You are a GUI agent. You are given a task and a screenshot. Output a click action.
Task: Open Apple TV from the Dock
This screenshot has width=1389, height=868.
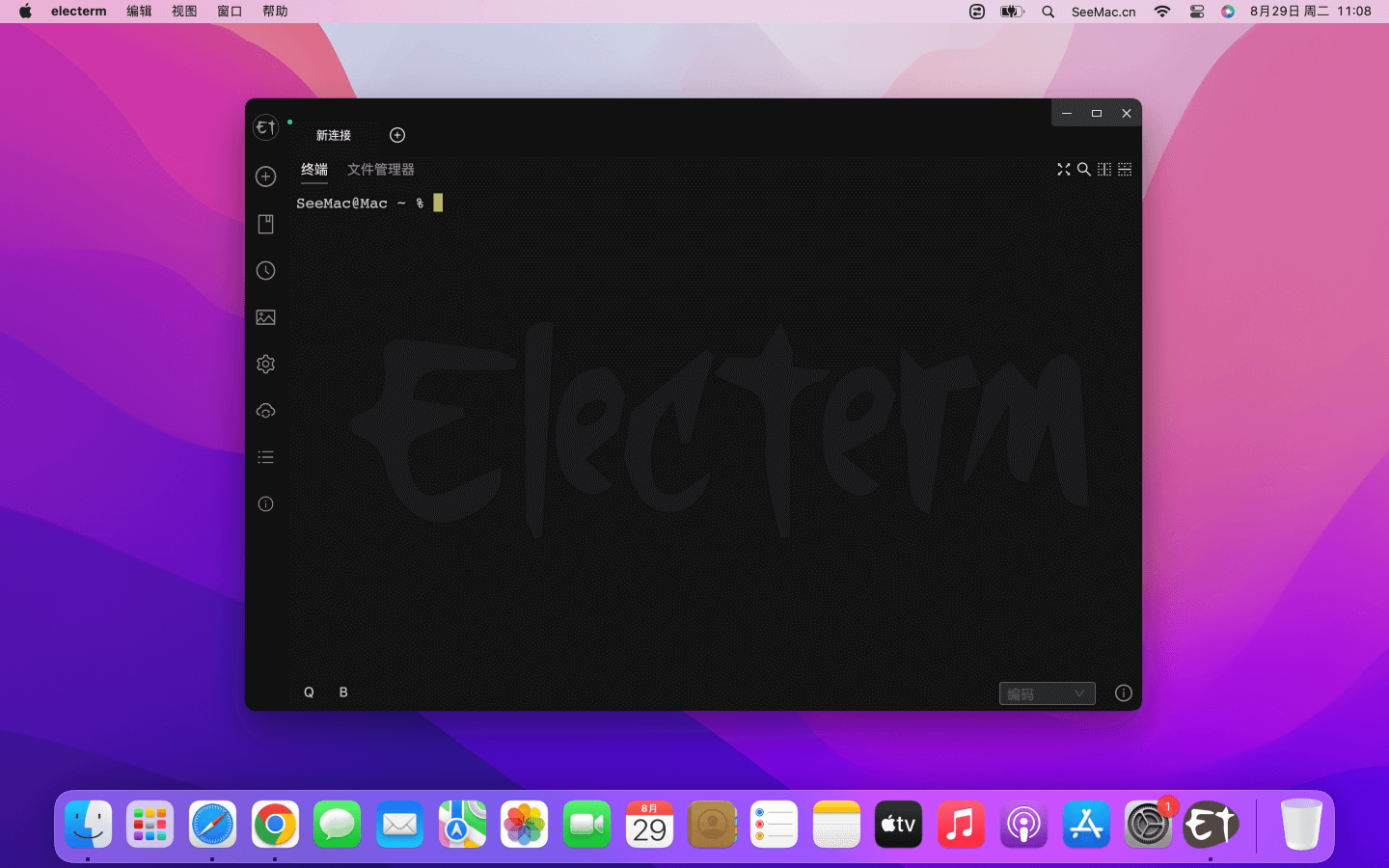click(x=899, y=825)
